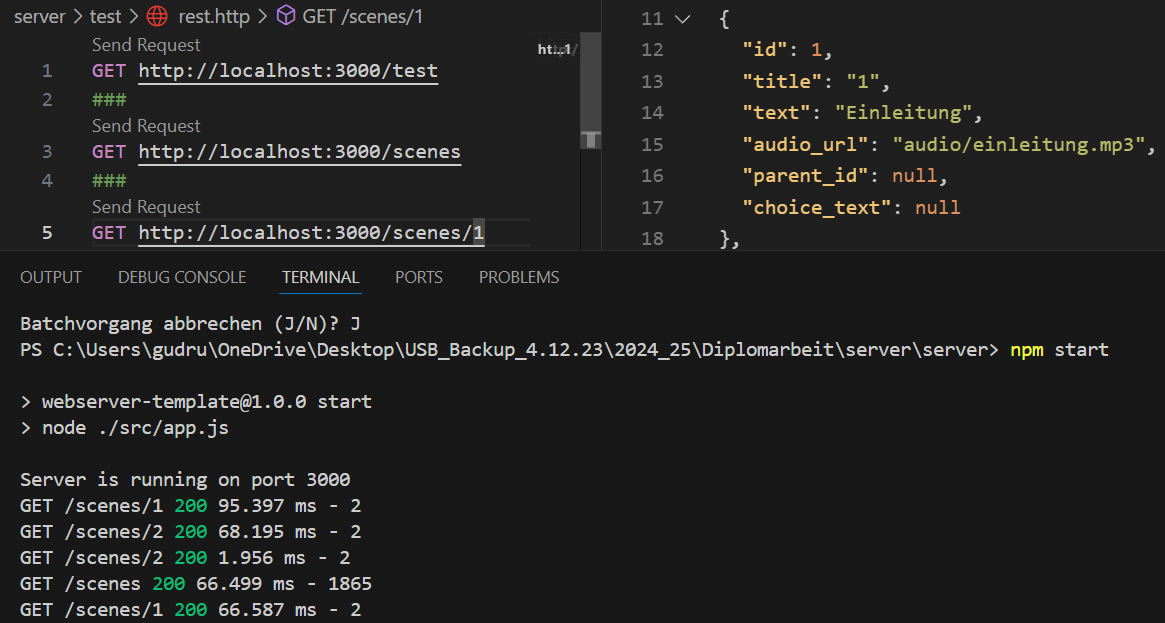The height and width of the screenshot is (623, 1165).
Task: Send Request for GET /scenes/1
Action: coord(146,207)
